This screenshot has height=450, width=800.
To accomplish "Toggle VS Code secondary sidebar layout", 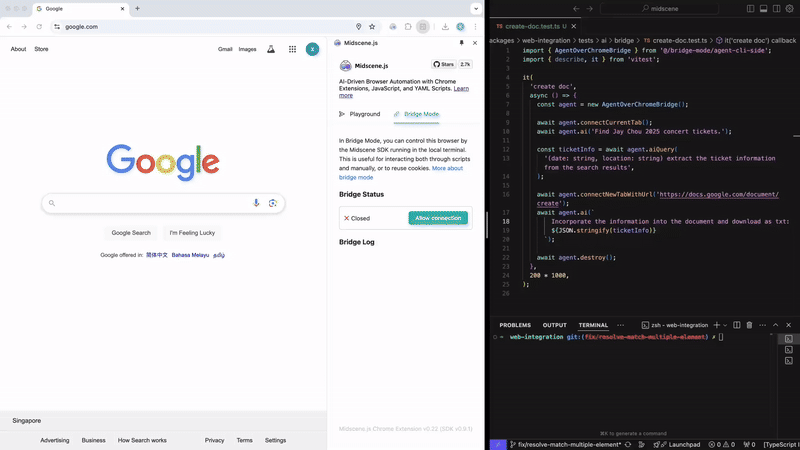I will pyautogui.click(x=777, y=9).
